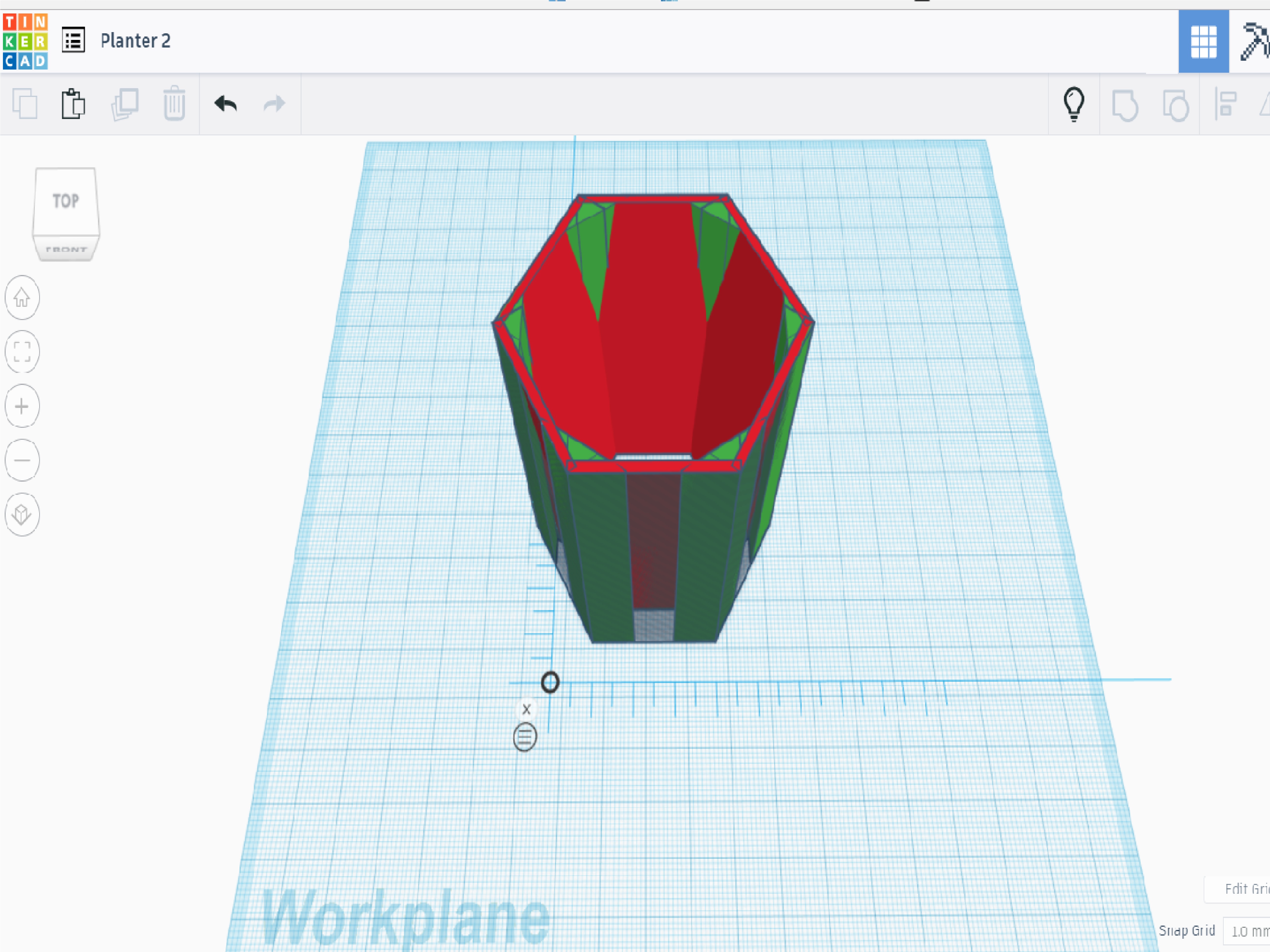Viewport: 1270px width, 952px height.
Task: Undo the last action
Action: [x=226, y=104]
